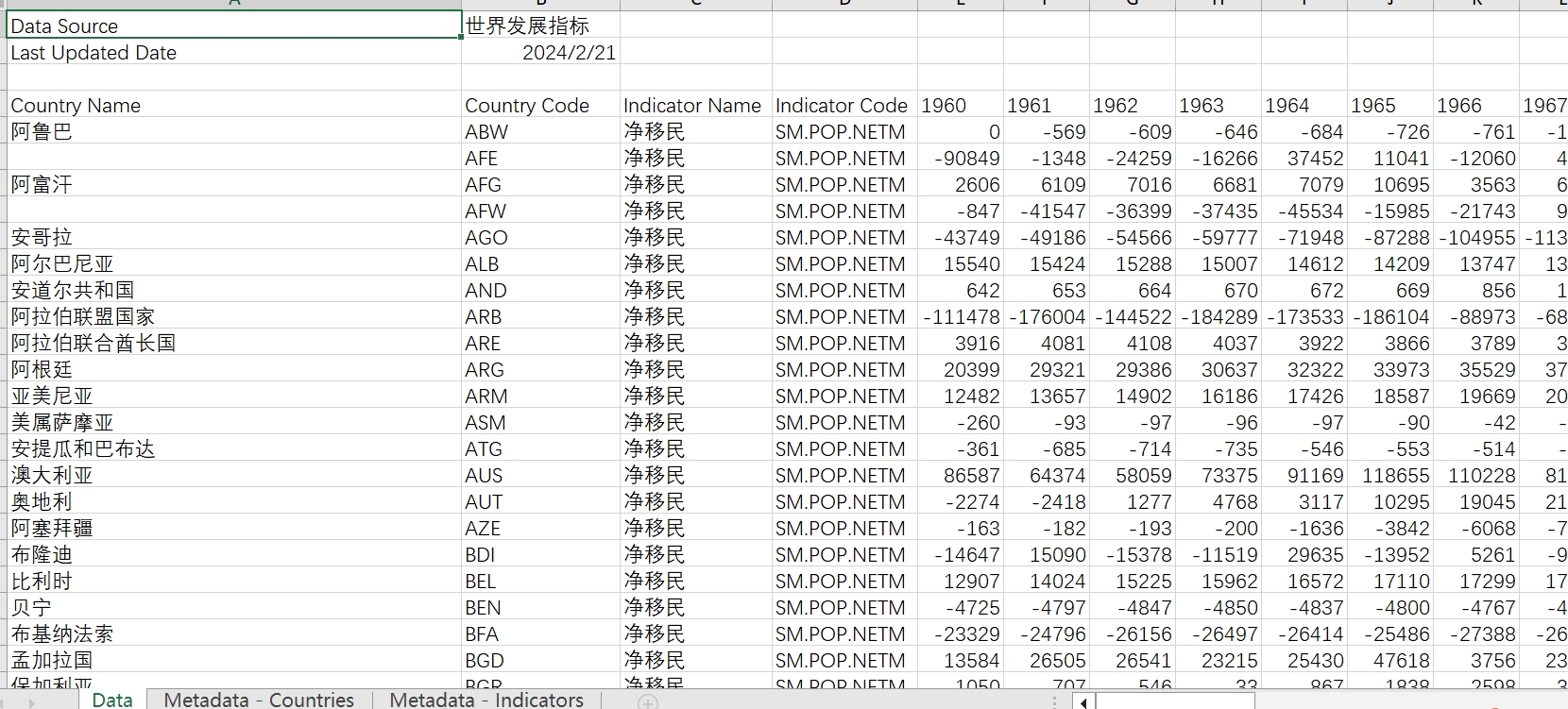1568x709 pixels.
Task: Select the country name cell 奥地利
Action: pos(234,501)
